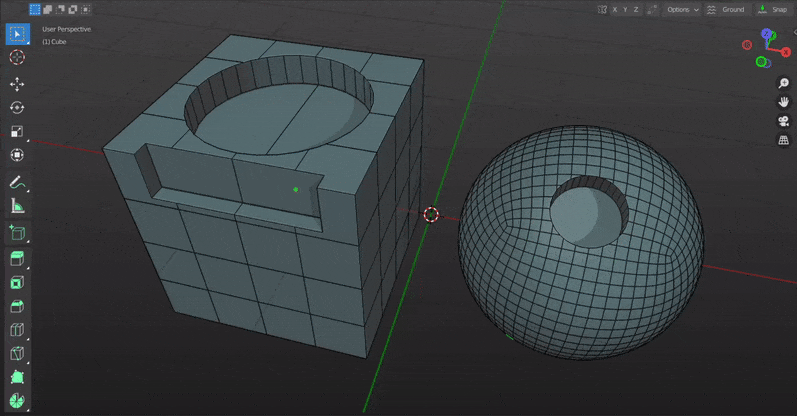
Task: Choose the Bevel tool
Action: pyautogui.click(x=17, y=306)
